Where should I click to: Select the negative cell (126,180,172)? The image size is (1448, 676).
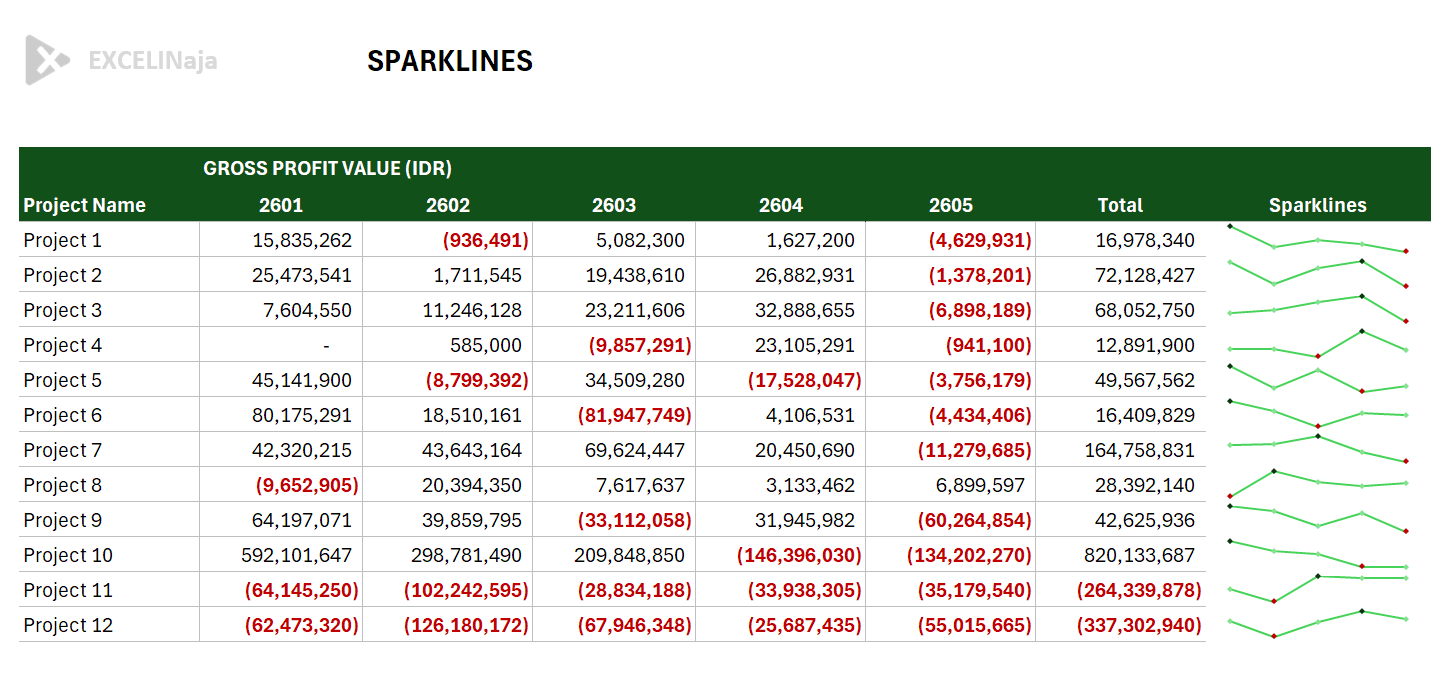[x=448, y=625]
